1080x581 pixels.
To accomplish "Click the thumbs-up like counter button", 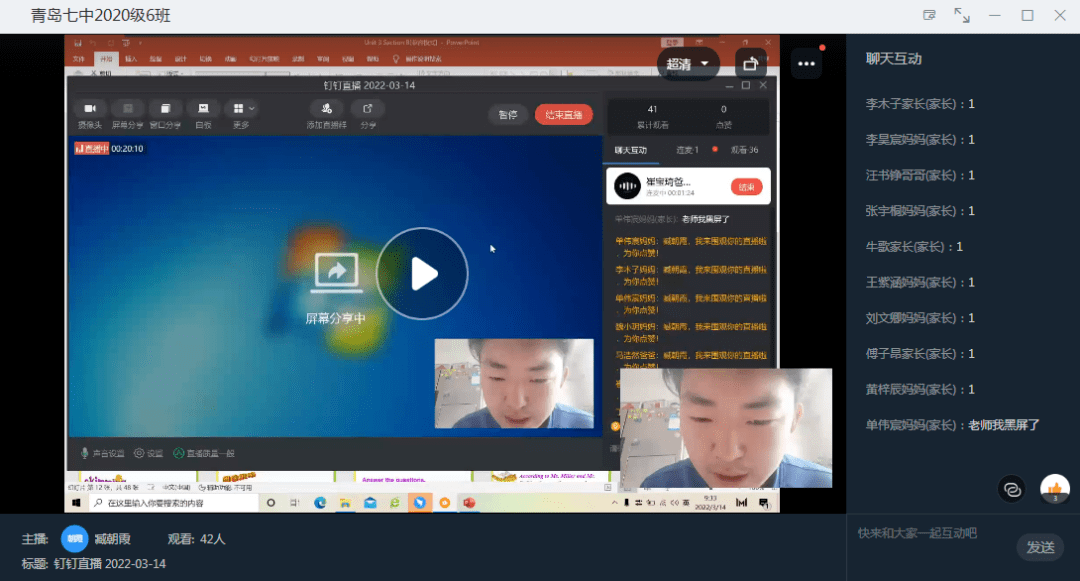I will 1056,489.
